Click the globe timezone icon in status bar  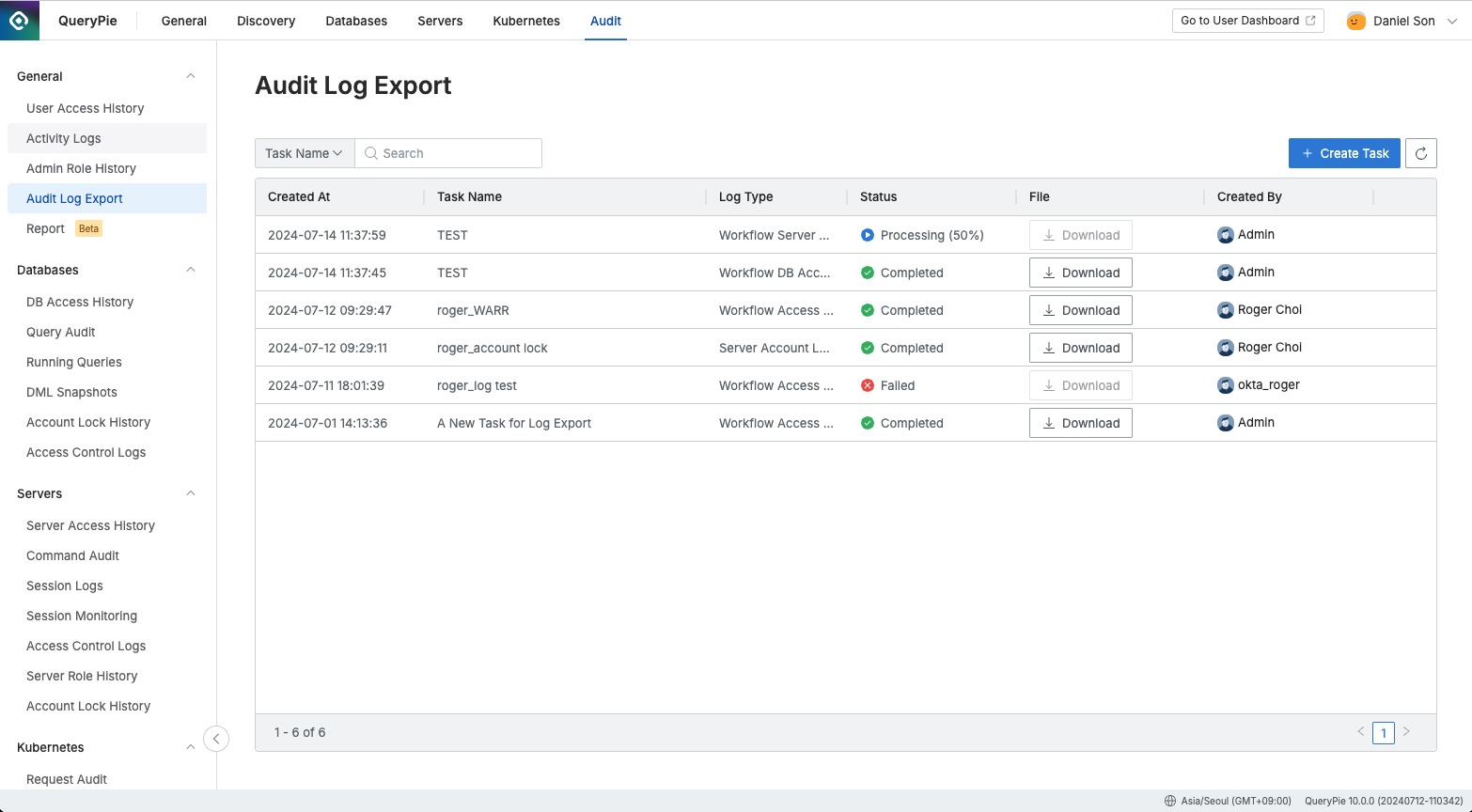click(x=1168, y=801)
